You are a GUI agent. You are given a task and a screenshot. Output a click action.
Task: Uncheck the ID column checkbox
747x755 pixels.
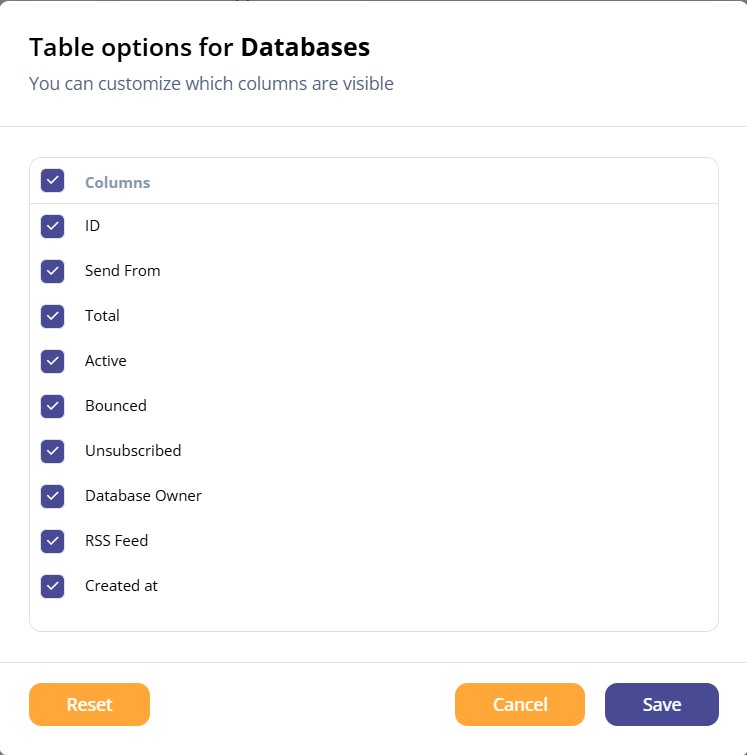[52, 226]
